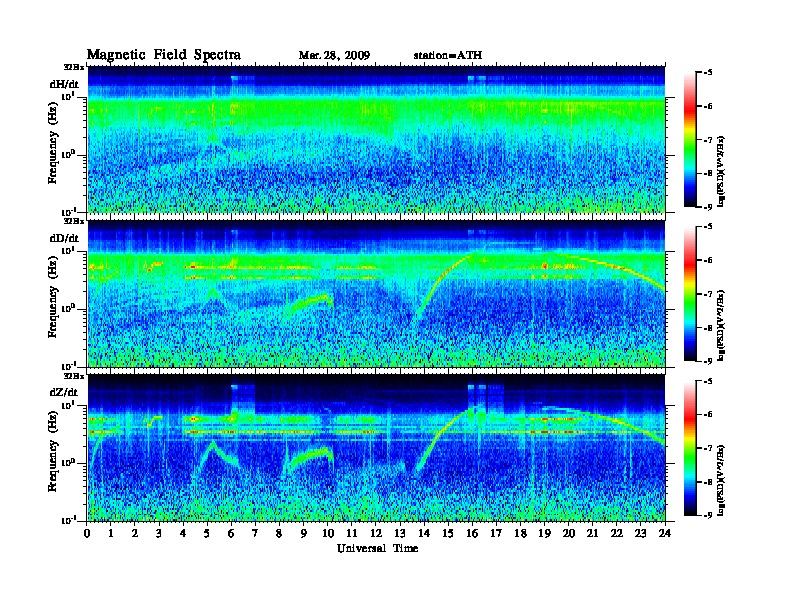Click the "16" hour tick label on time axis

pyautogui.click(x=472, y=533)
